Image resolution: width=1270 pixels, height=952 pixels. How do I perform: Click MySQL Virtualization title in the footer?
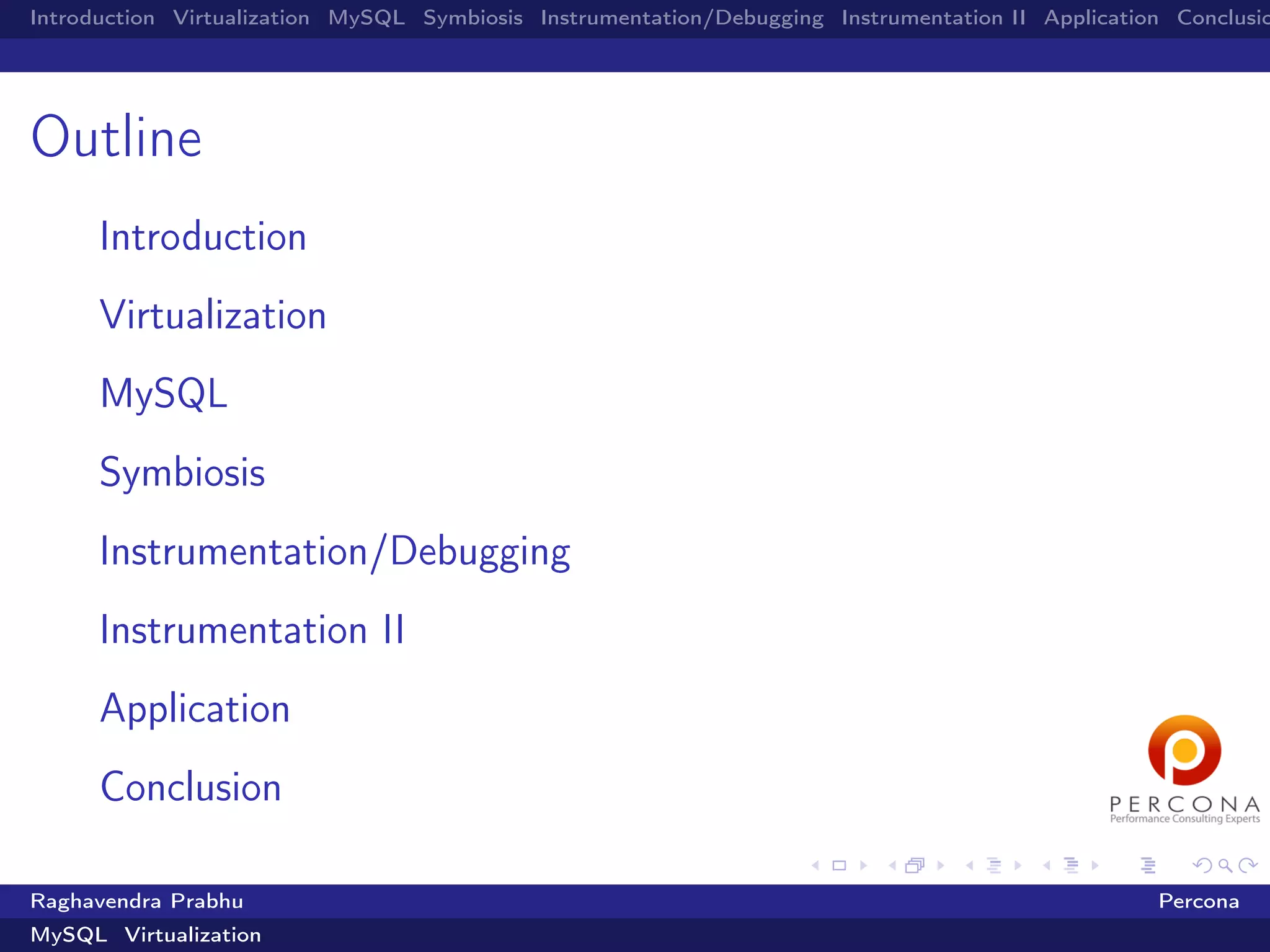(x=146, y=935)
